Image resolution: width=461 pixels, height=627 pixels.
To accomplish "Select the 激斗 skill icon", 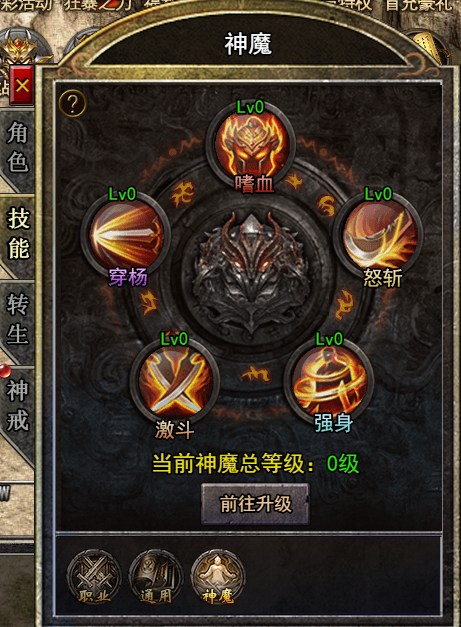I will click(x=174, y=380).
